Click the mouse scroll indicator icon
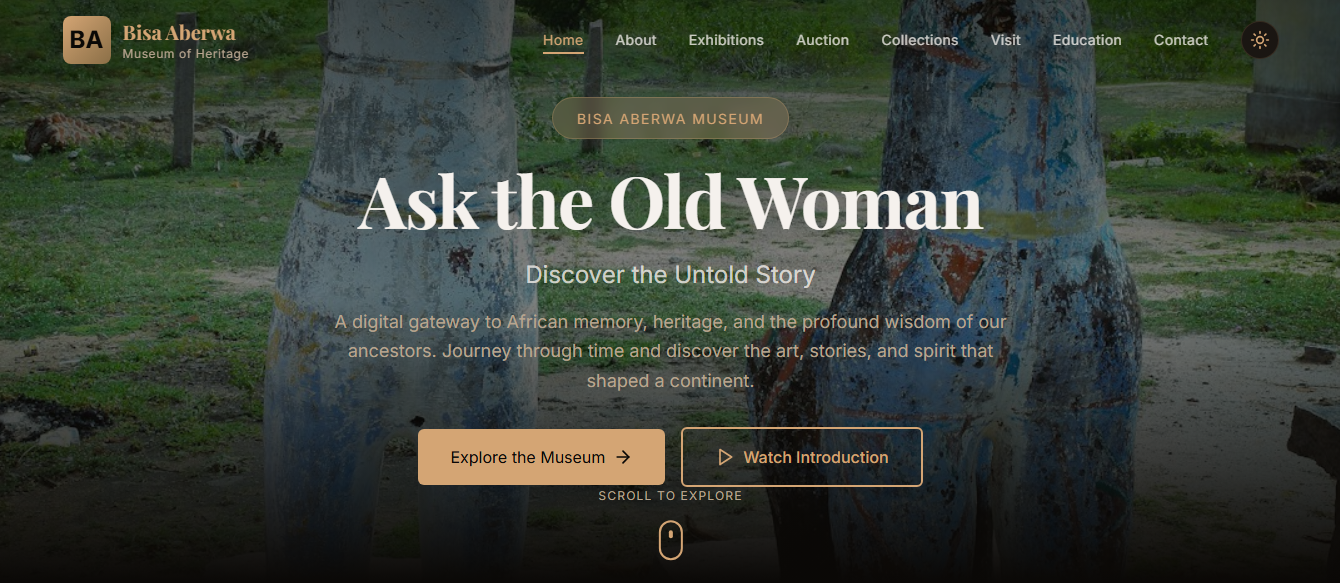Viewport: 1340px width, 583px height. [671, 540]
